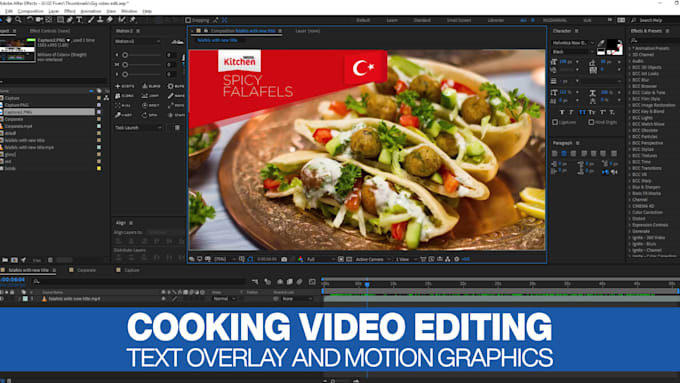Select the Pen tool
680x383 pixels.
coord(69,20)
